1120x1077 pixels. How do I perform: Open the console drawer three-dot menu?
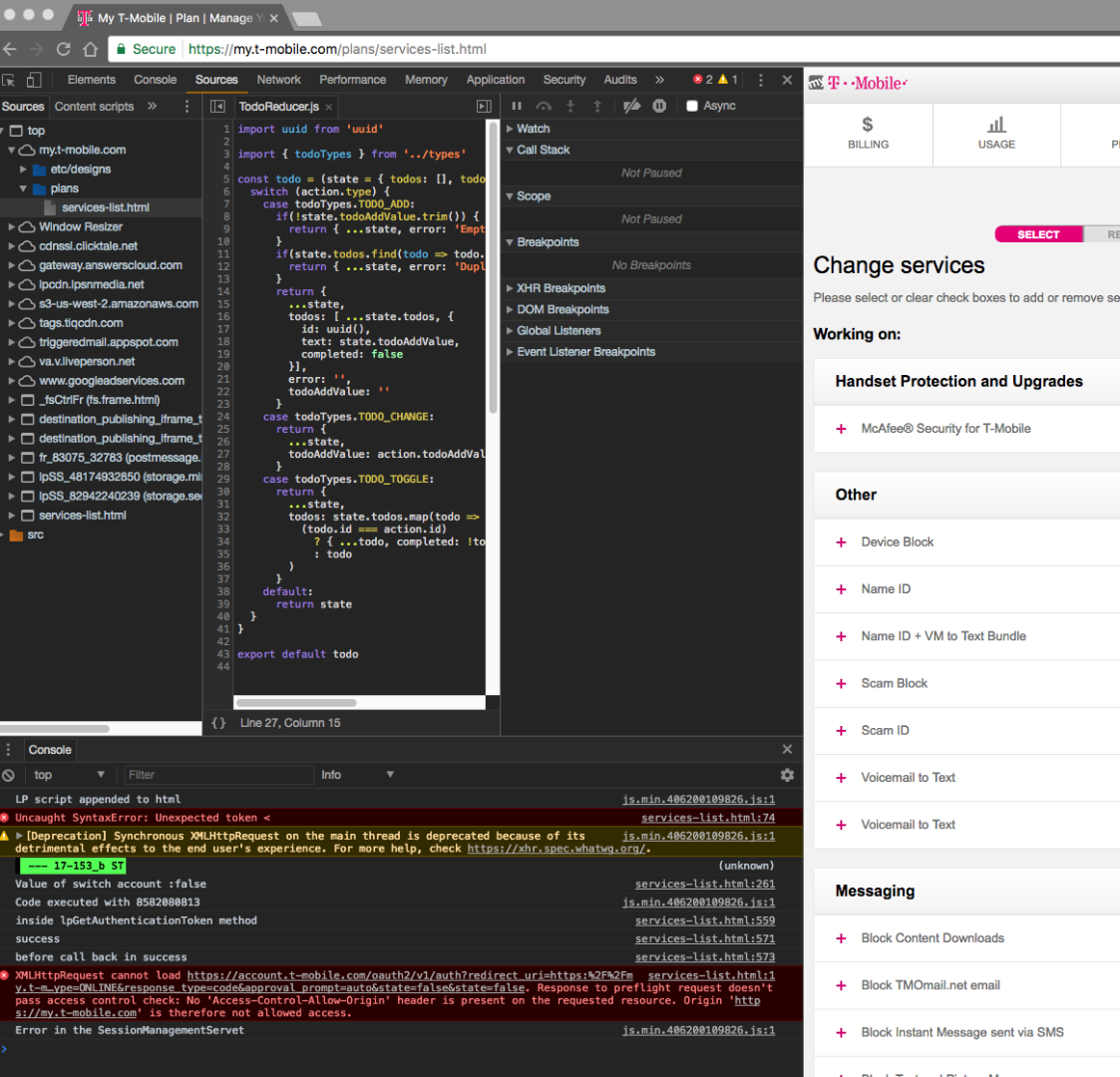(9, 750)
